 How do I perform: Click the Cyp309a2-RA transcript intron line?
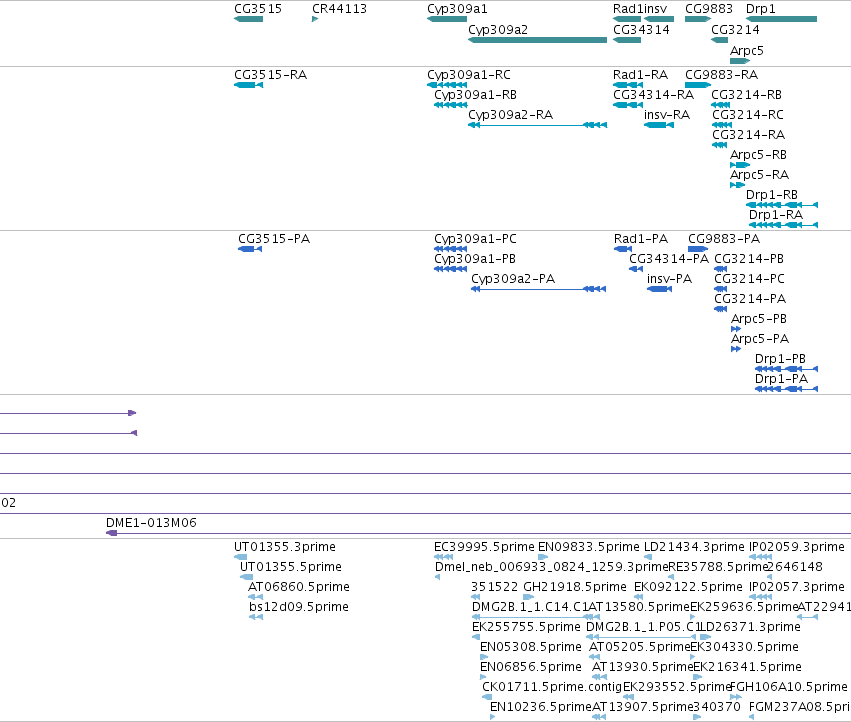pyautogui.click(x=532, y=125)
